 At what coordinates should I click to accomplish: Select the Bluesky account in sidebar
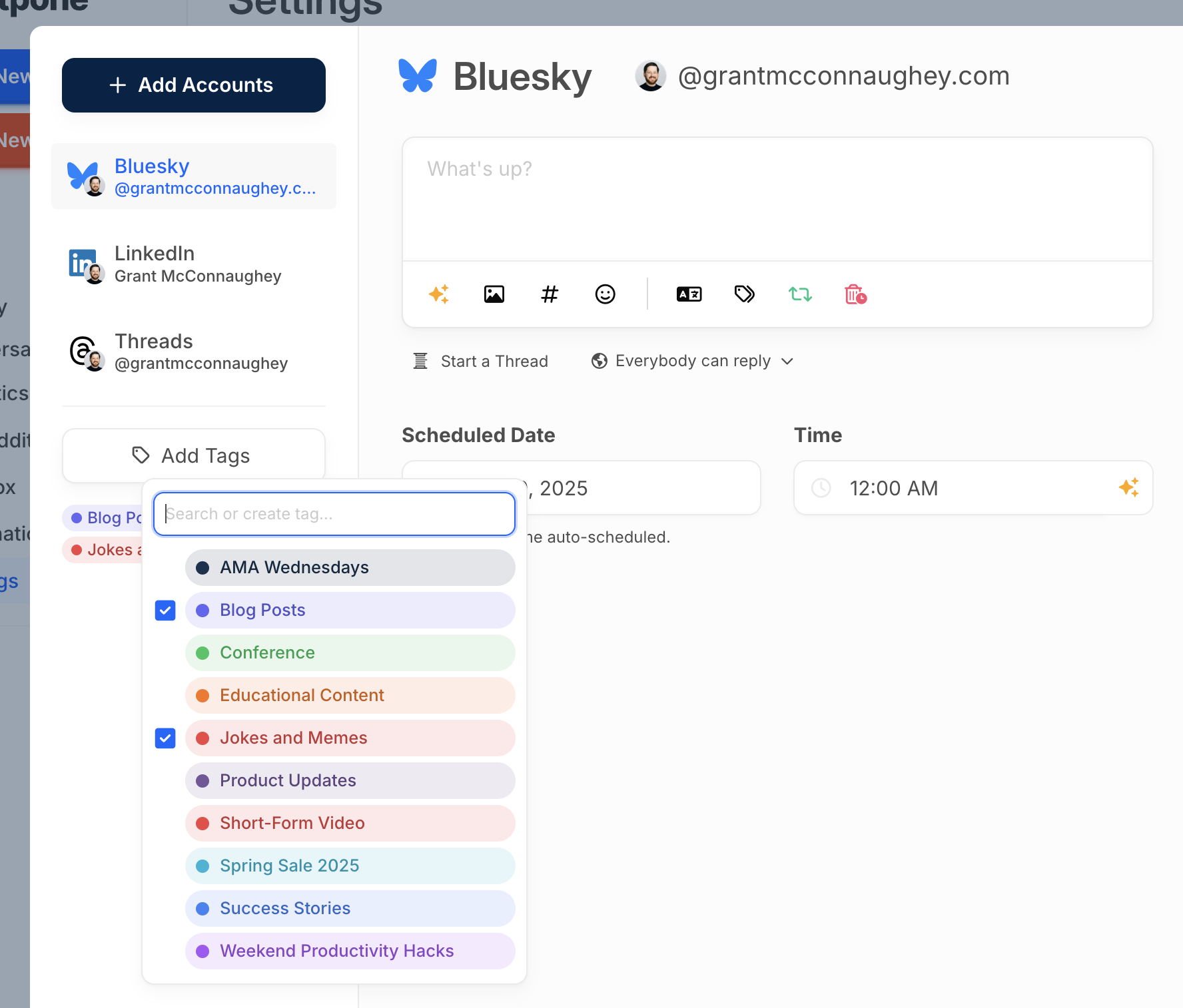(194, 176)
